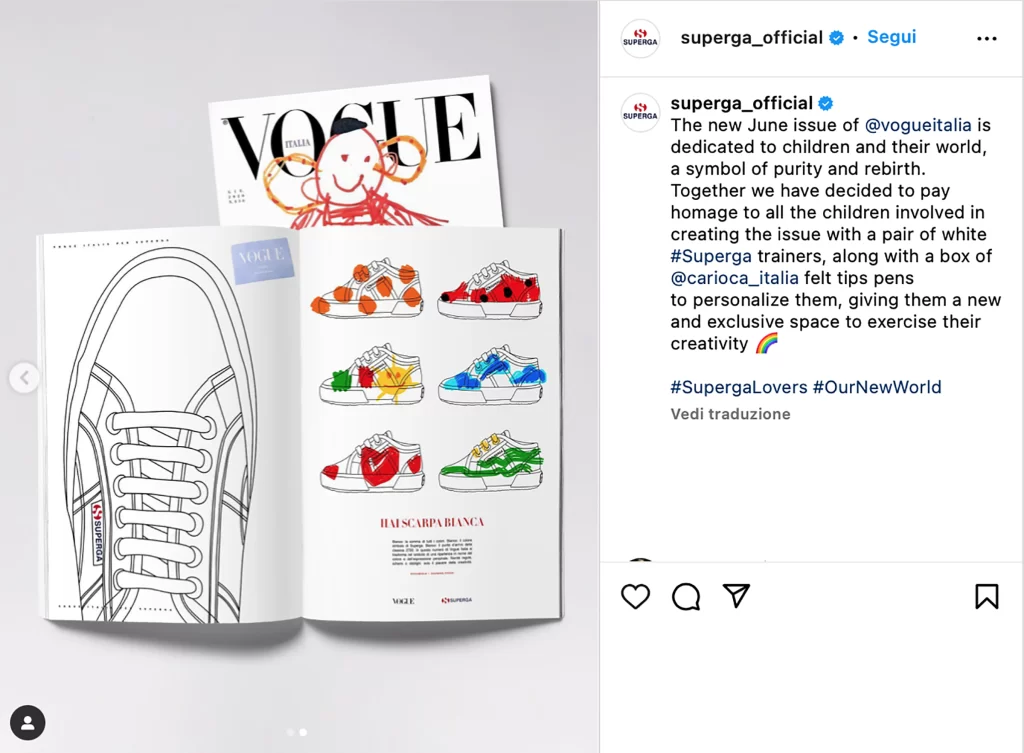
Task: Open the #Superga hashtag in caption
Action: [711, 256]
